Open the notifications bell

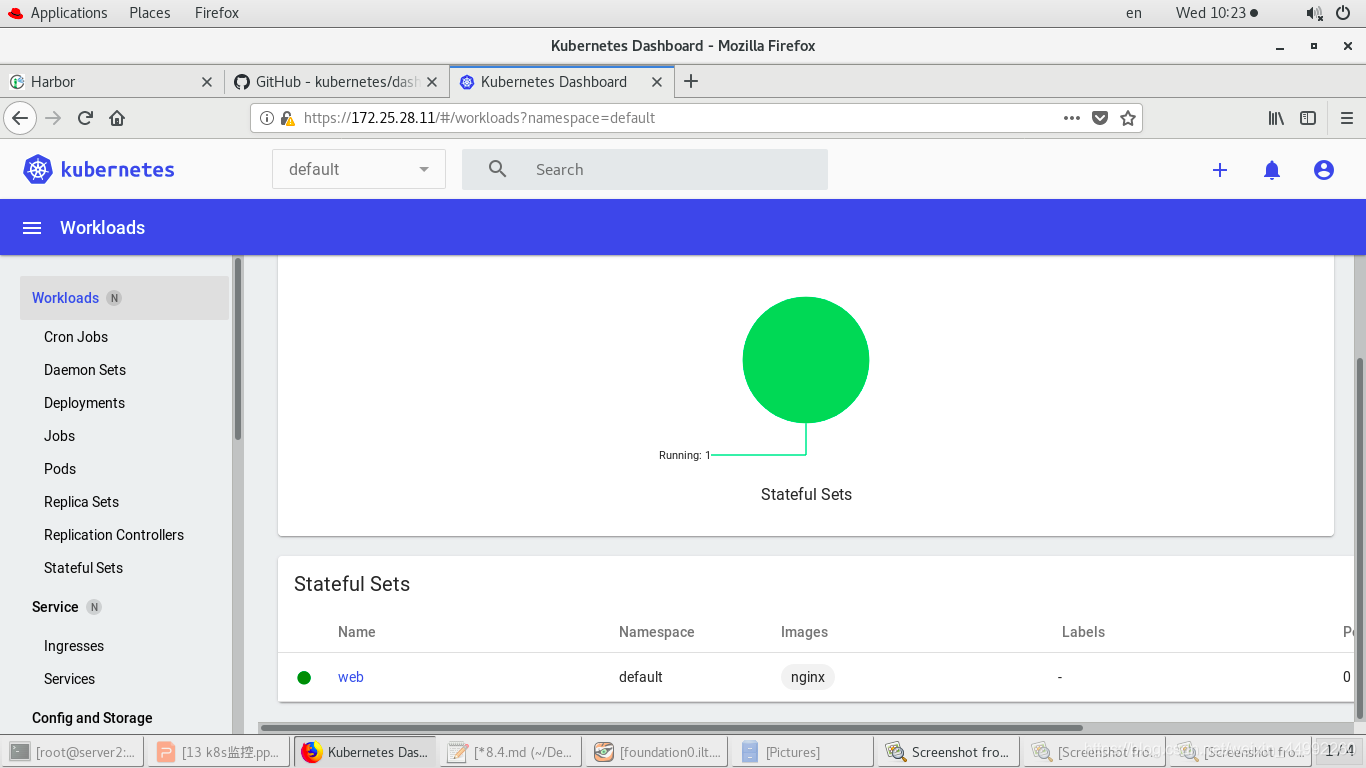pyautogui.click(x=1272, y=170)
